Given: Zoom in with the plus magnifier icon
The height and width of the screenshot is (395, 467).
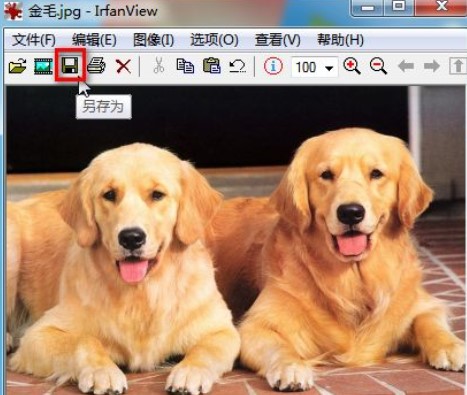Looking at the screenshot, I should point(352,66).
